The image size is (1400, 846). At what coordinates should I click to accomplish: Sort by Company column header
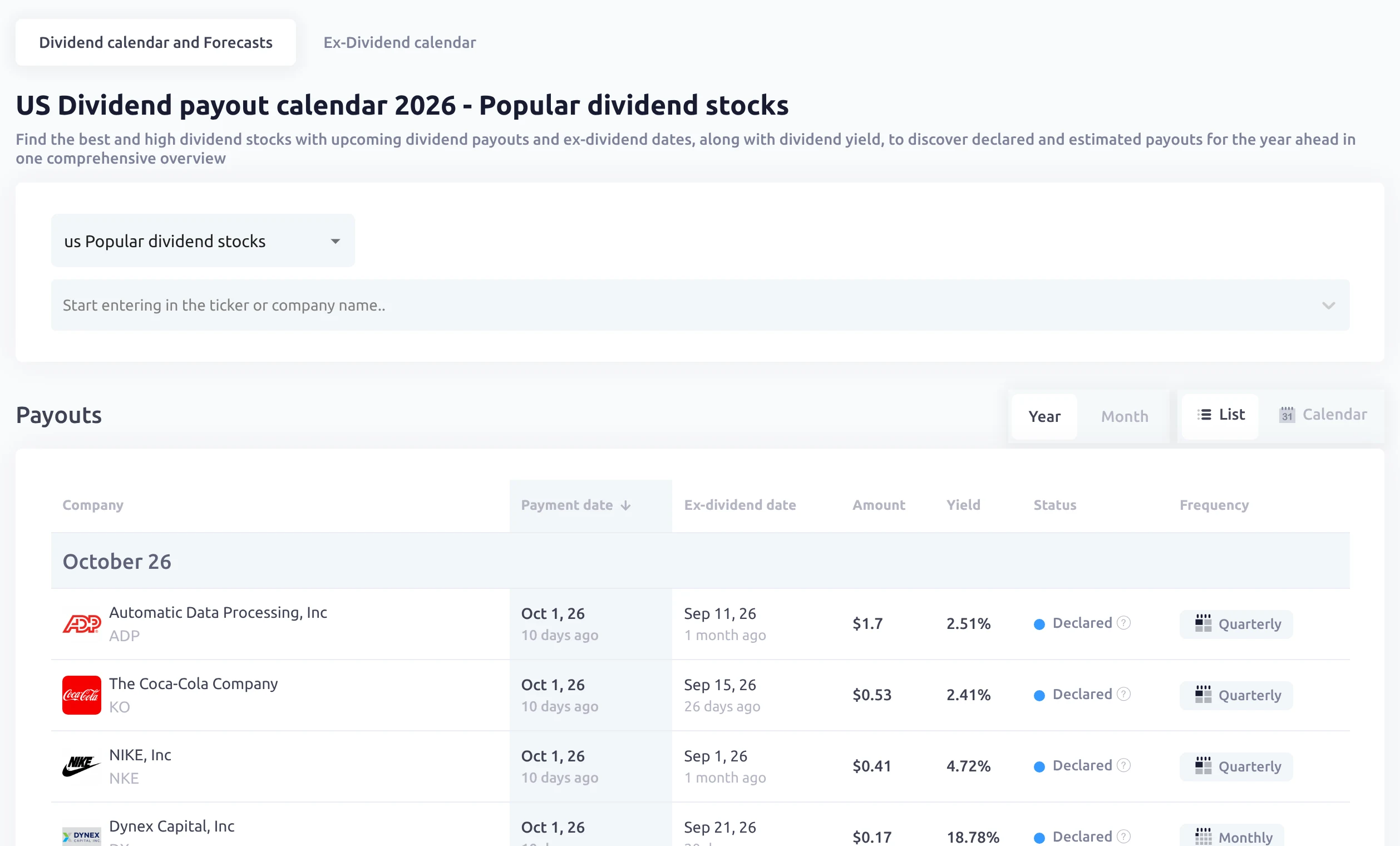(92, 505)
